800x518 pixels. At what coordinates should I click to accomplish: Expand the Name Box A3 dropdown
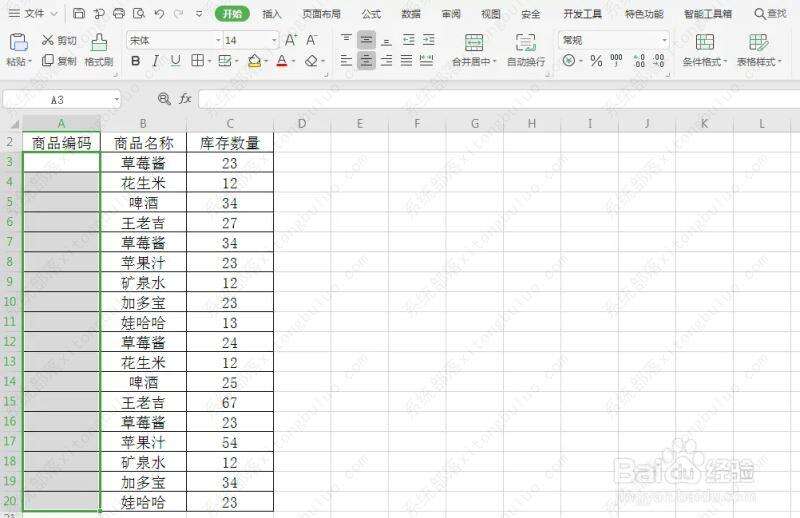pos(117,100)
